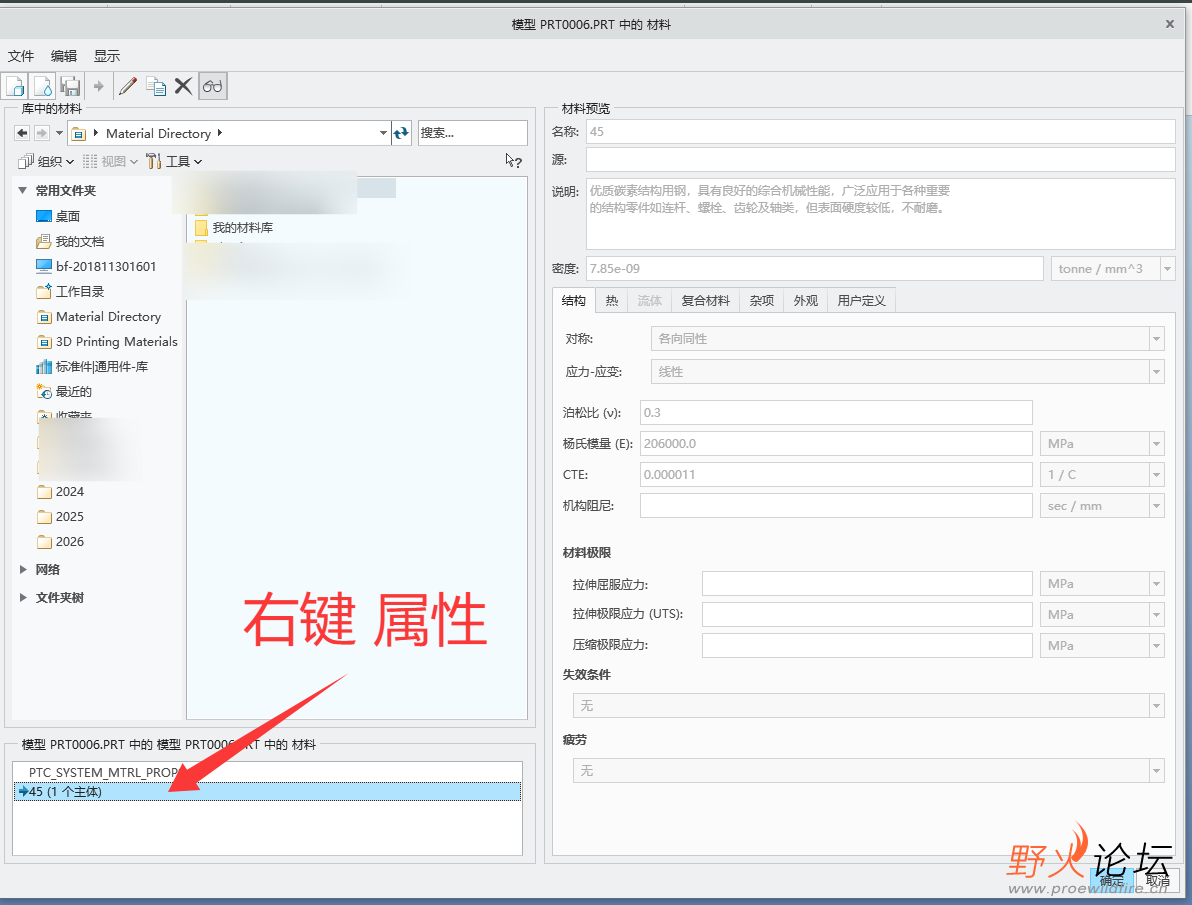The image size is (1192, 905).
Task: Save the selected material with the save icon
Action: tap(70, 86)
